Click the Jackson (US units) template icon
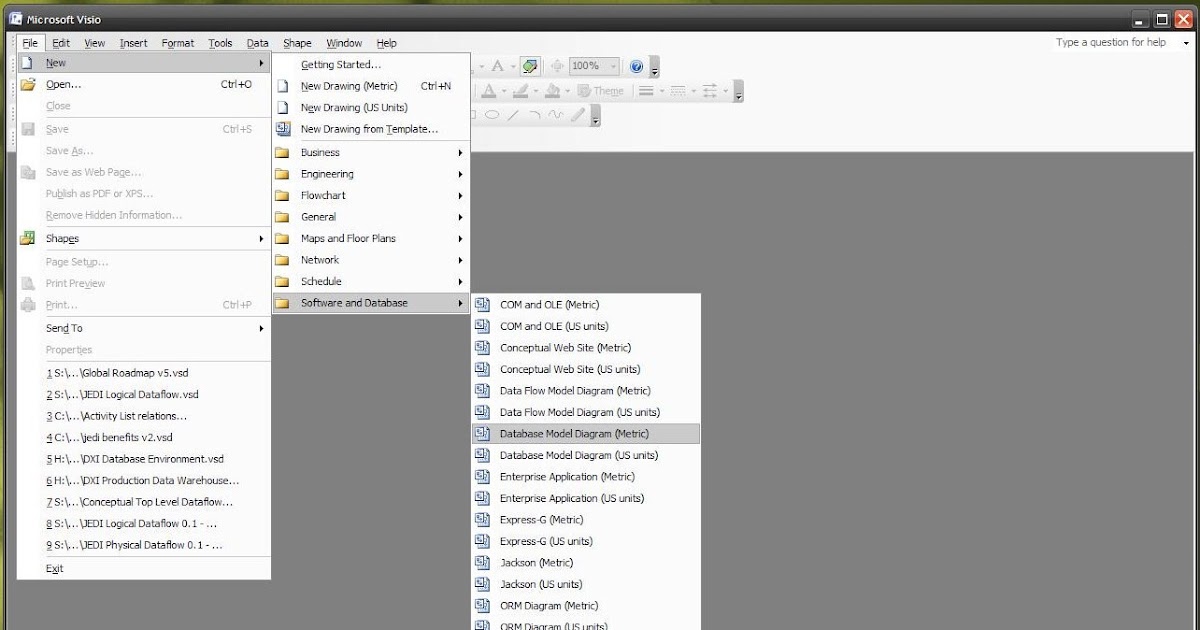Screen dimensions: 1200x630 pyautogui.click(x=482, y=584)
